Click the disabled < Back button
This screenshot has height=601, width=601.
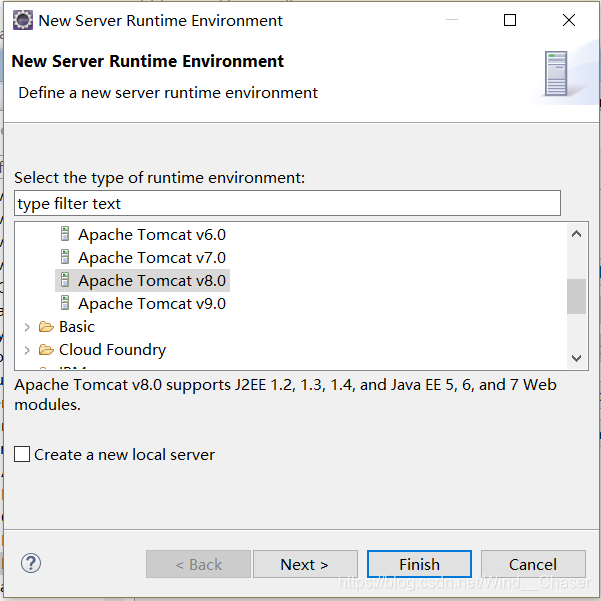pyautogui.click(x=198, y=564)
